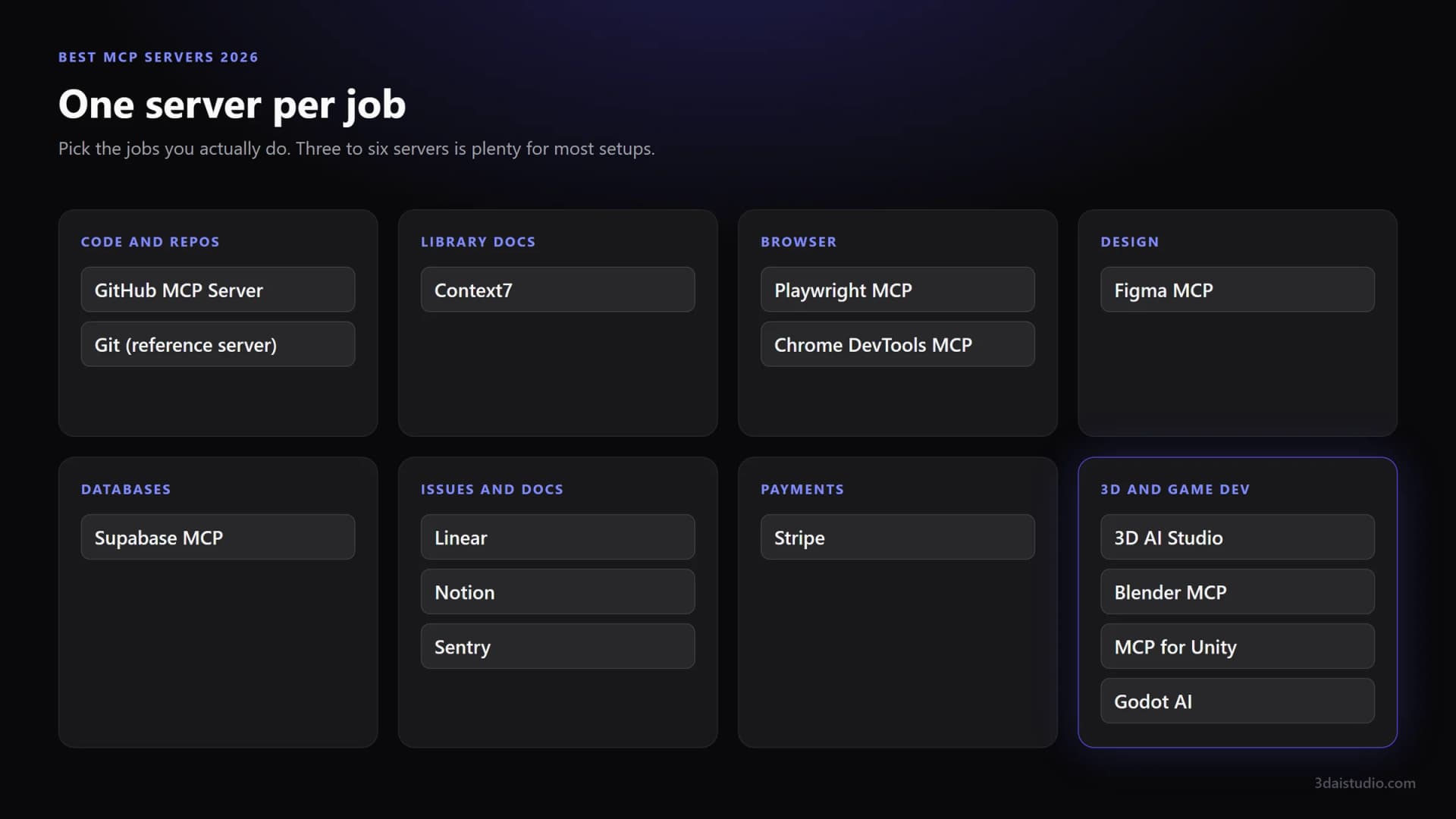Select the Godot AI item

1237,701
